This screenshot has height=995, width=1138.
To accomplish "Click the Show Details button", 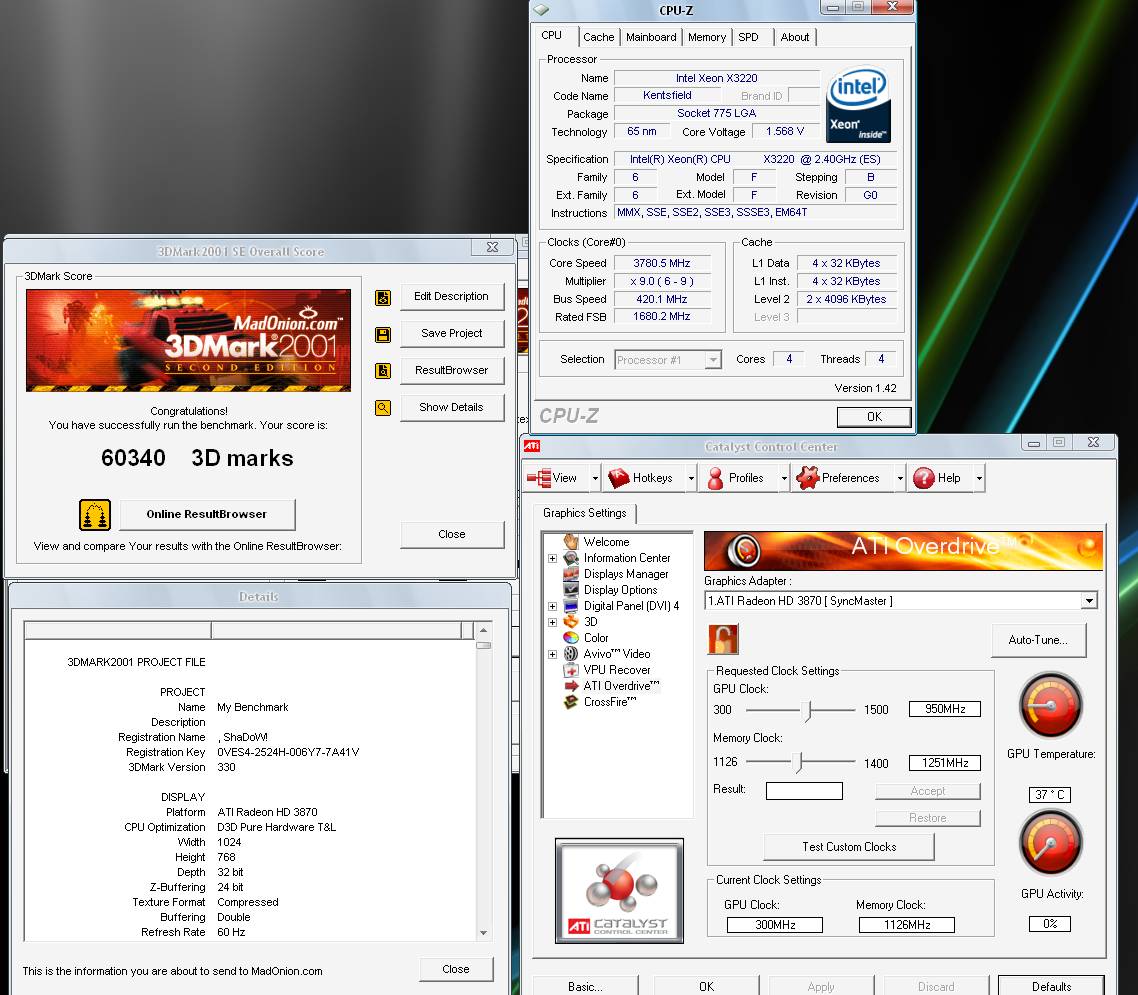I will [451, 407].
